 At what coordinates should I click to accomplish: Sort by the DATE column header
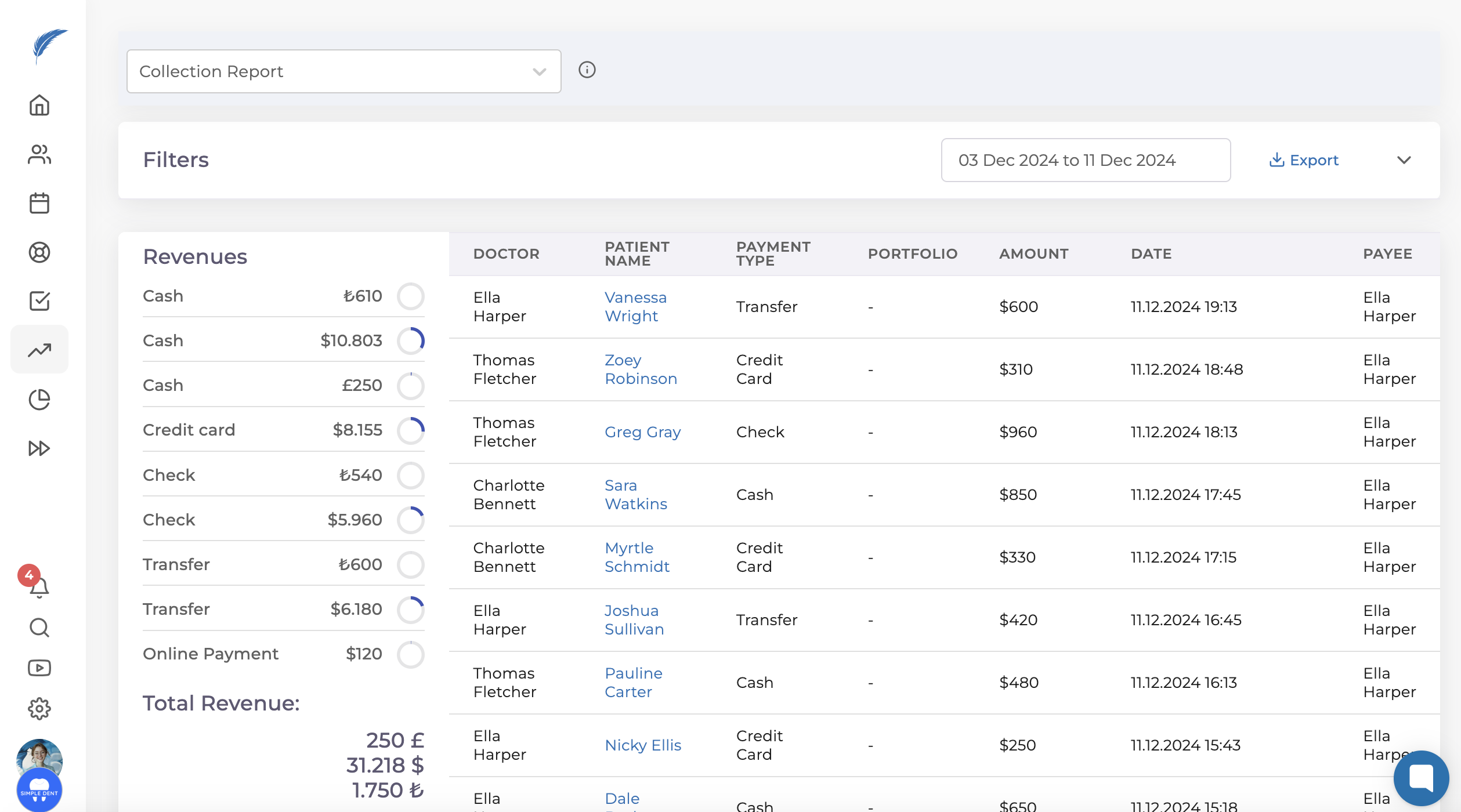click(1151, 254)
